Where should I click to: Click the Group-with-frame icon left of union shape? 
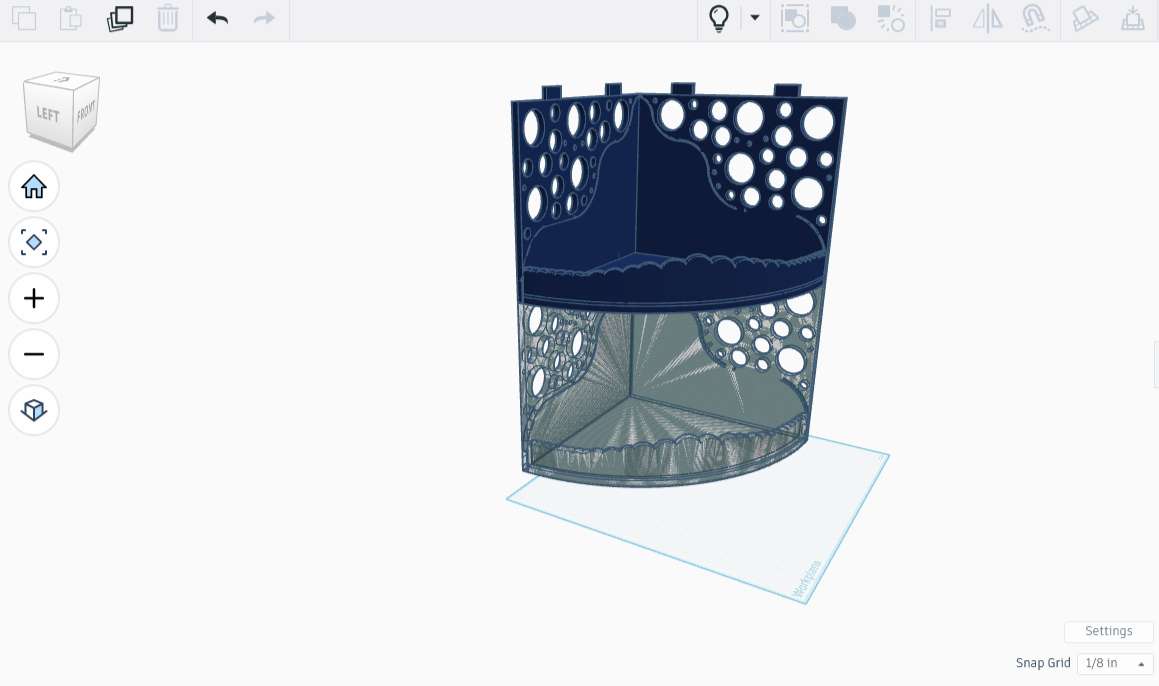(795, 18)
